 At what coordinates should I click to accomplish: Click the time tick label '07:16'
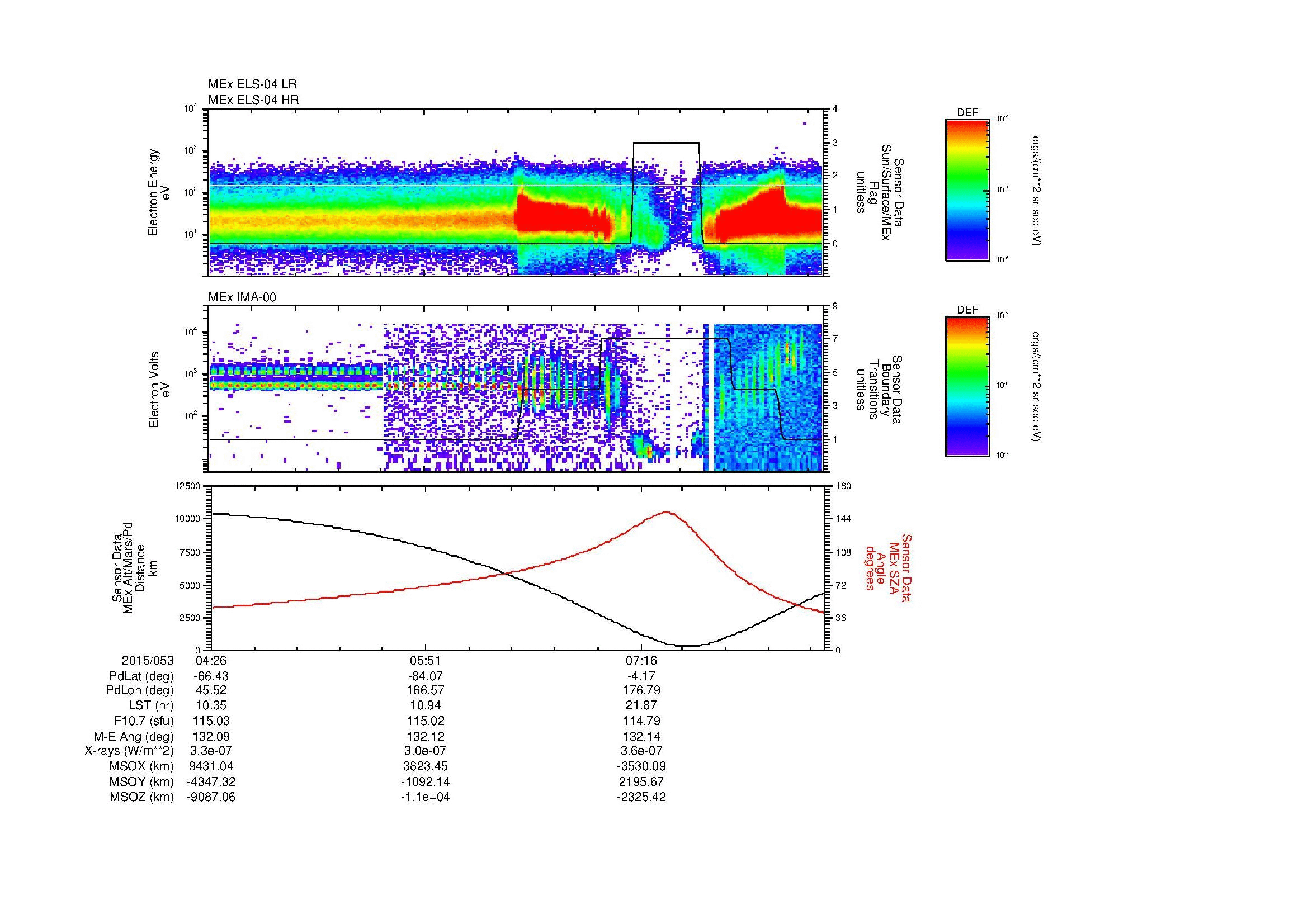click(x=641, y=660)
